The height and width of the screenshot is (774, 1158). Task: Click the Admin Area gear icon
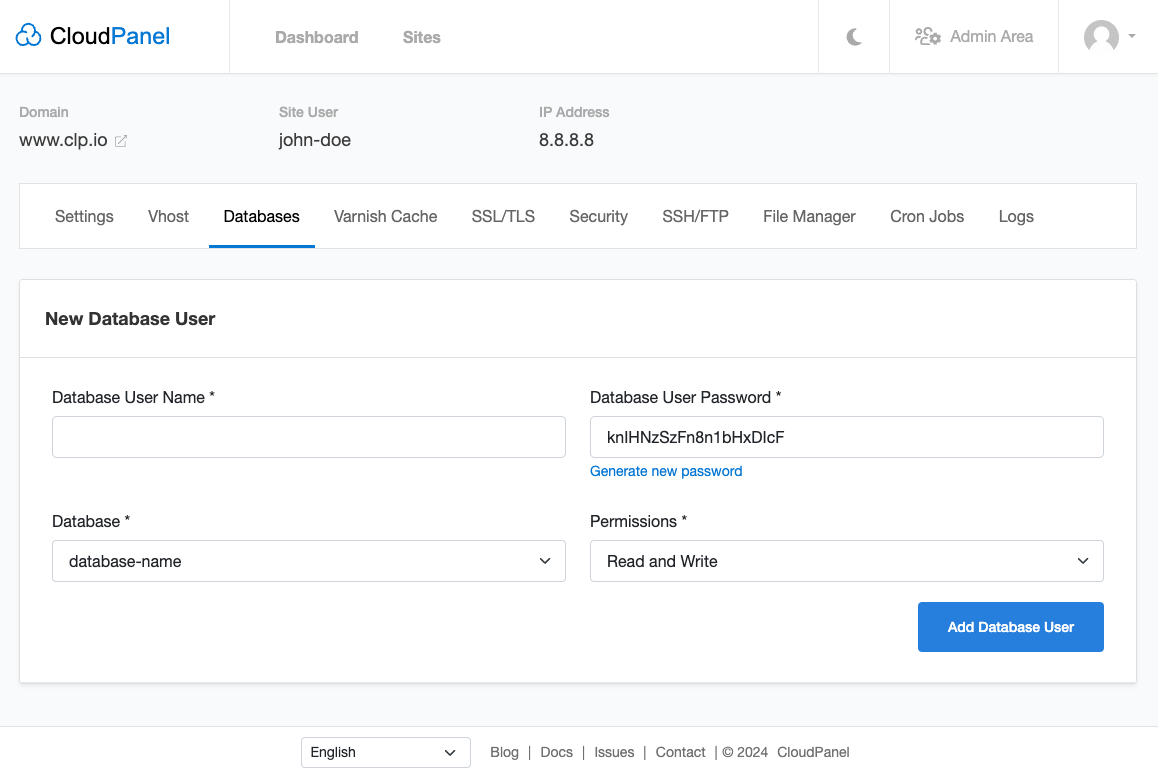tap(927, 36)
